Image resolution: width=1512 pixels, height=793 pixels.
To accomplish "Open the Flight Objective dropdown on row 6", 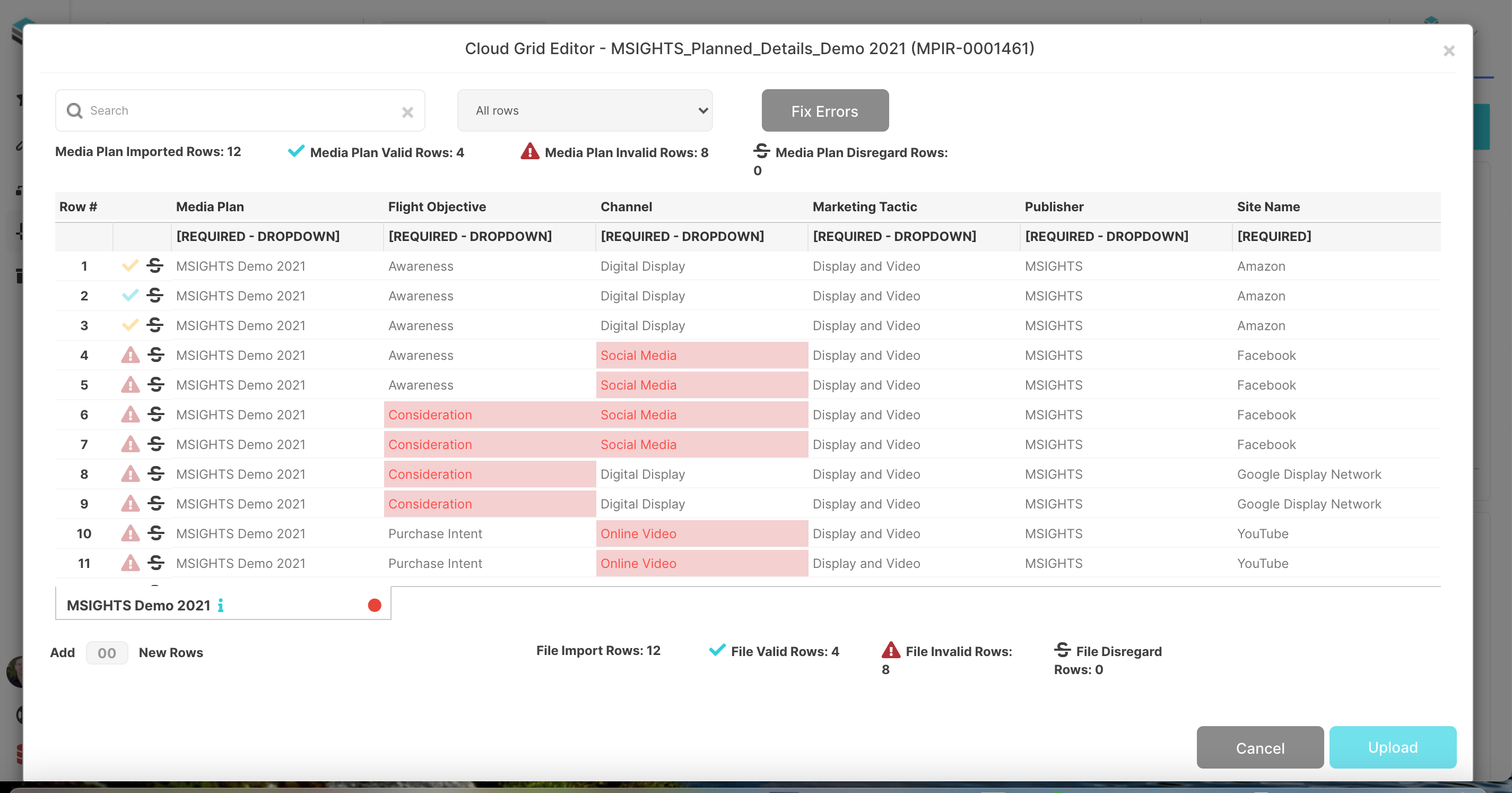I will pos(489,414).
